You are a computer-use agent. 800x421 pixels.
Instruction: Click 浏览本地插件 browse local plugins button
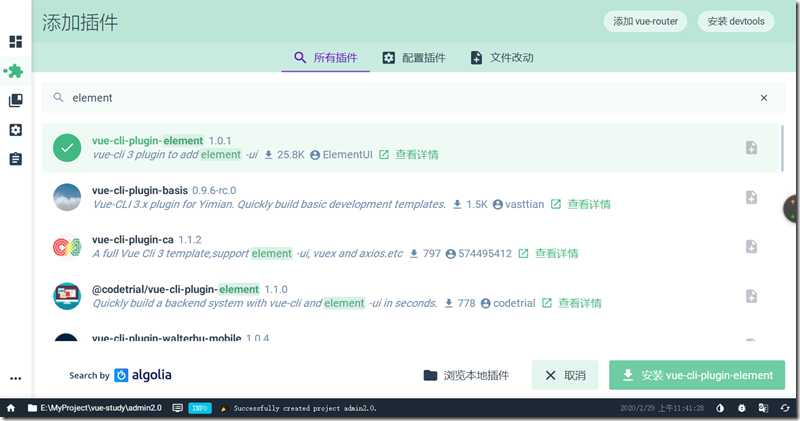(x=466, y=376)
